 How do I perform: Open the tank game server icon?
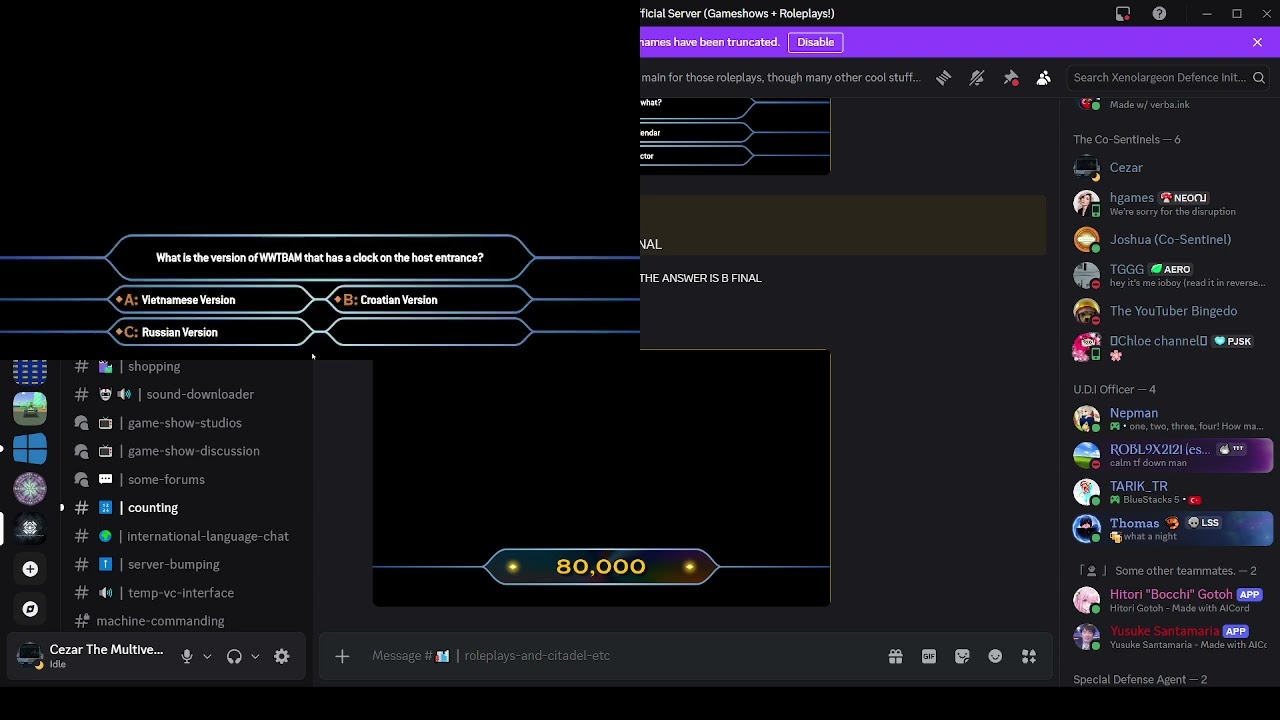30,409
